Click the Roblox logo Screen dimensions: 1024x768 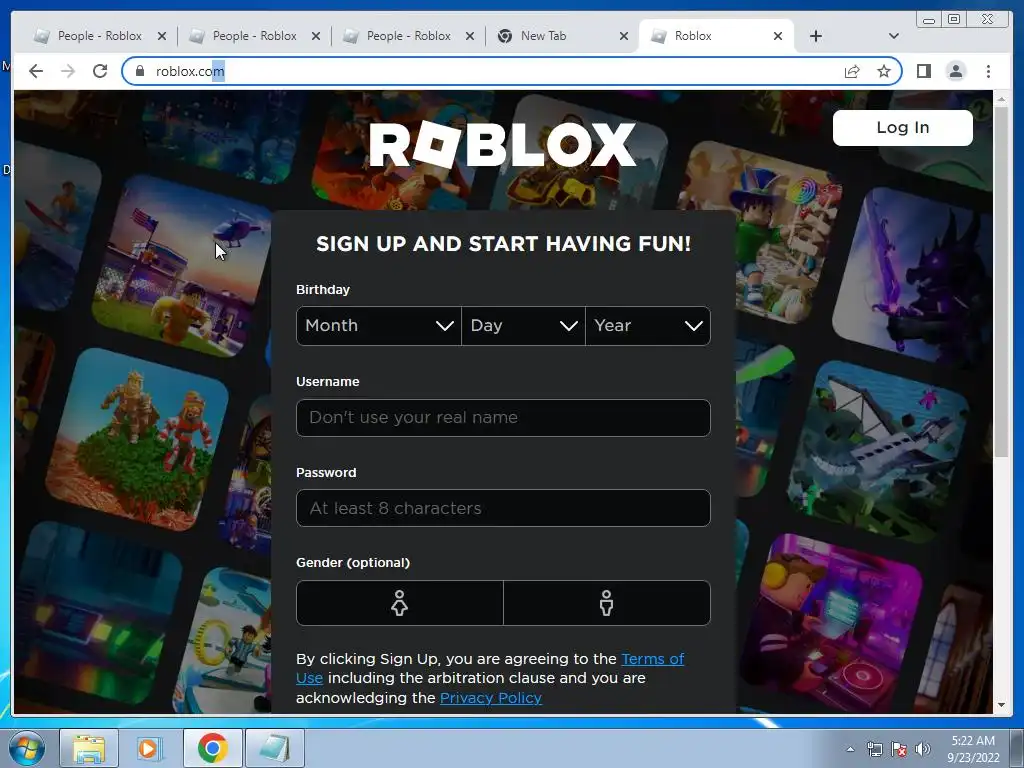point(502,144)
